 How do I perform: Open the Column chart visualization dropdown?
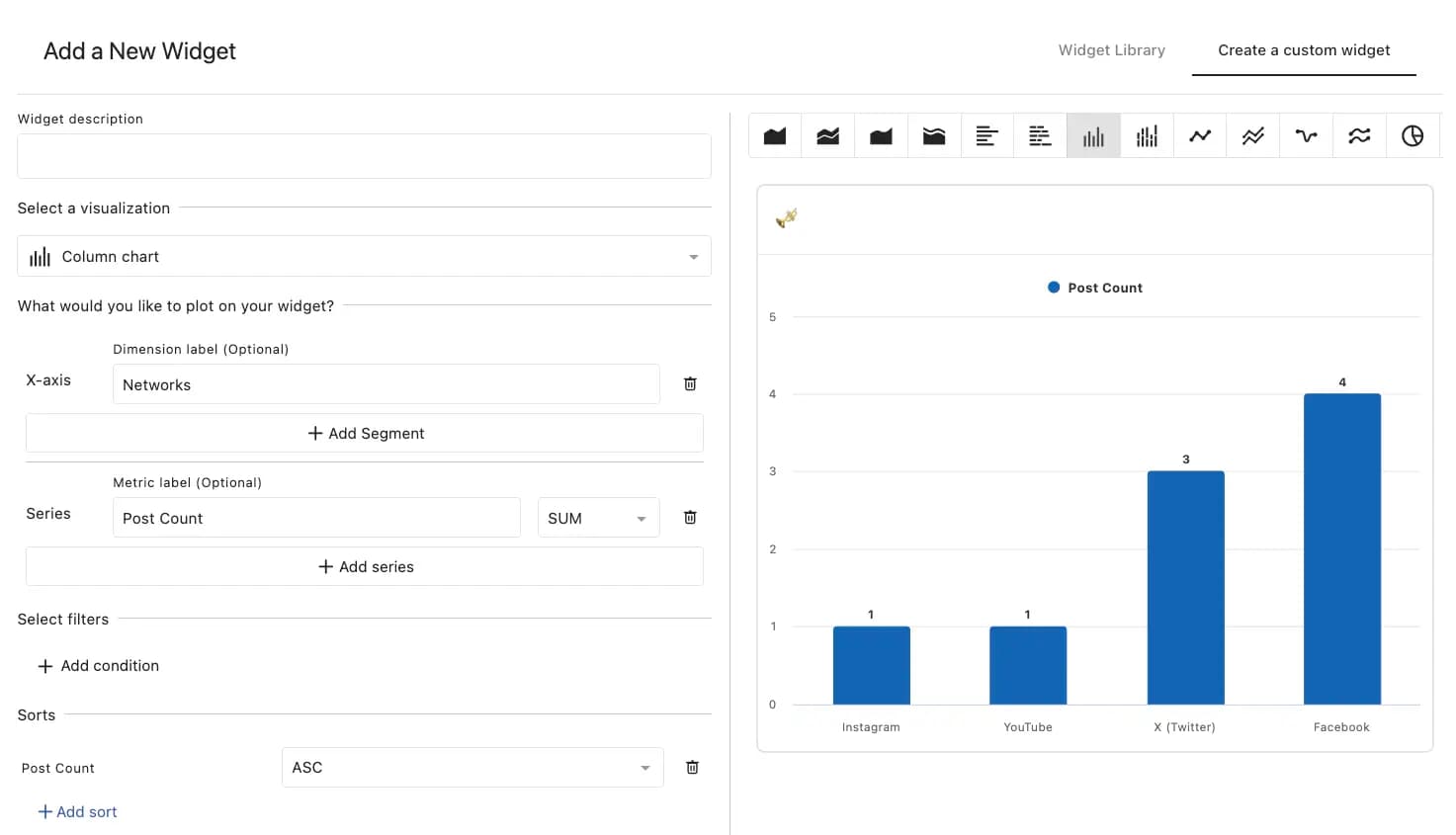[x=364, y=257]
